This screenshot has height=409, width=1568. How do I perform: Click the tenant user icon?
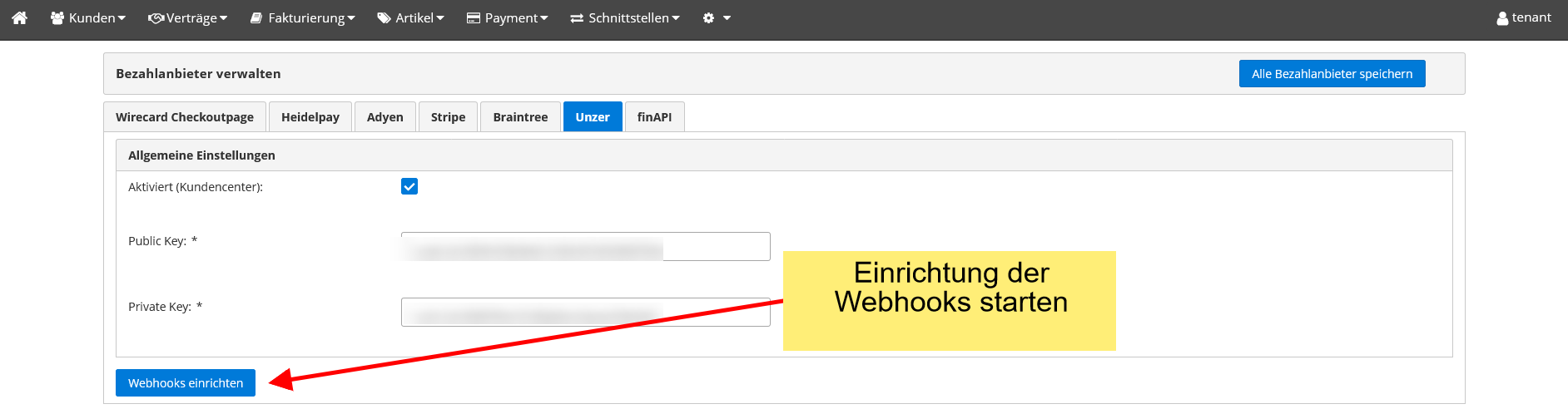[1502, 17]
